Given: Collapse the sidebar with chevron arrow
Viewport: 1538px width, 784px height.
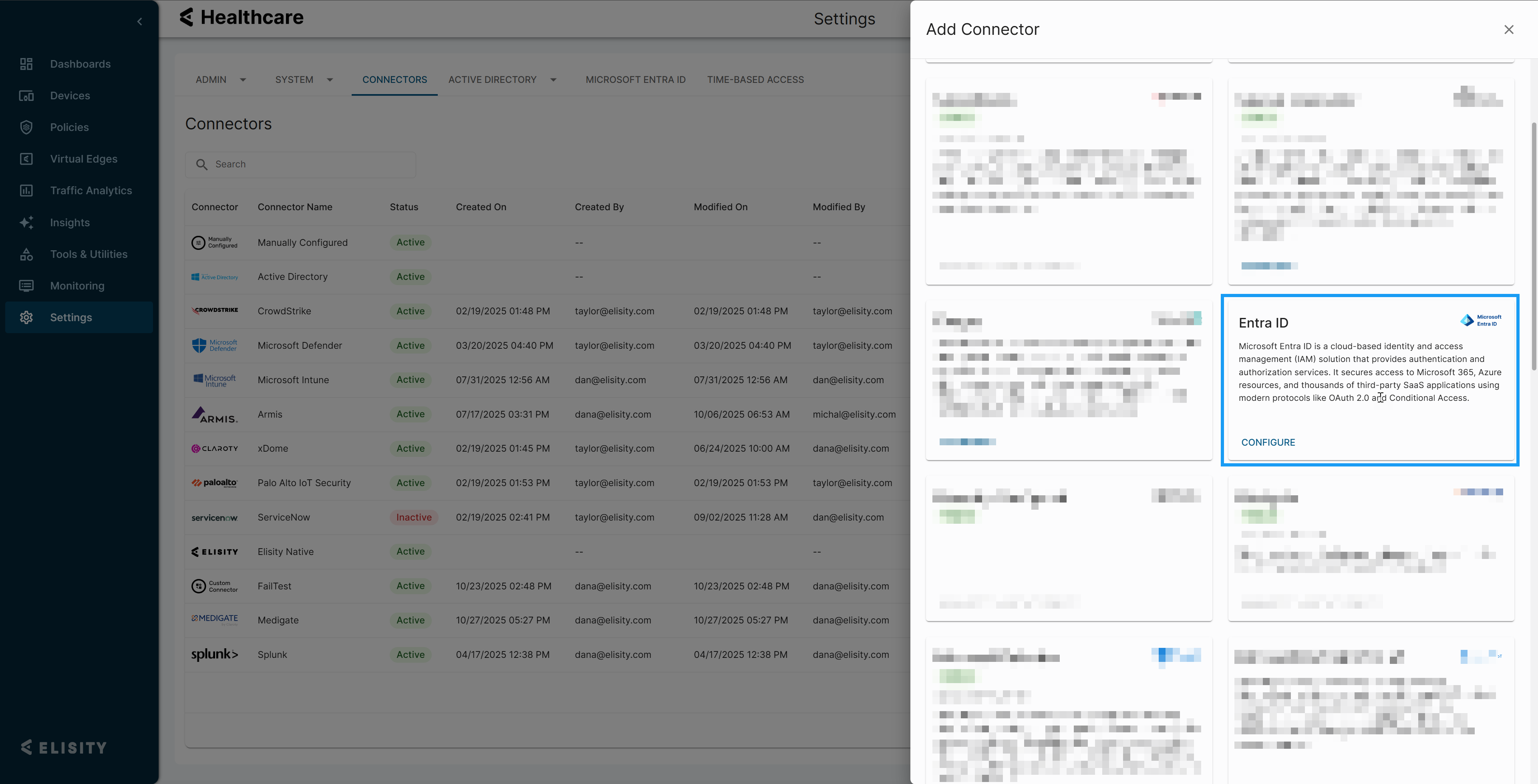Looking at the screenshot, I should click(x=140, y=22).
